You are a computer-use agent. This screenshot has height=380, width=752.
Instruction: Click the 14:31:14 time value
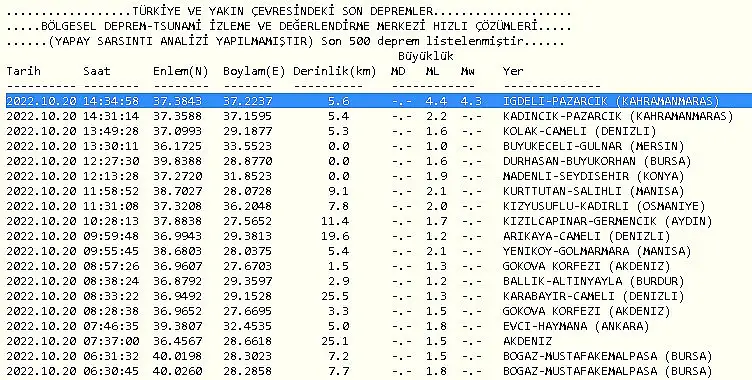click(x=111, y=116)
